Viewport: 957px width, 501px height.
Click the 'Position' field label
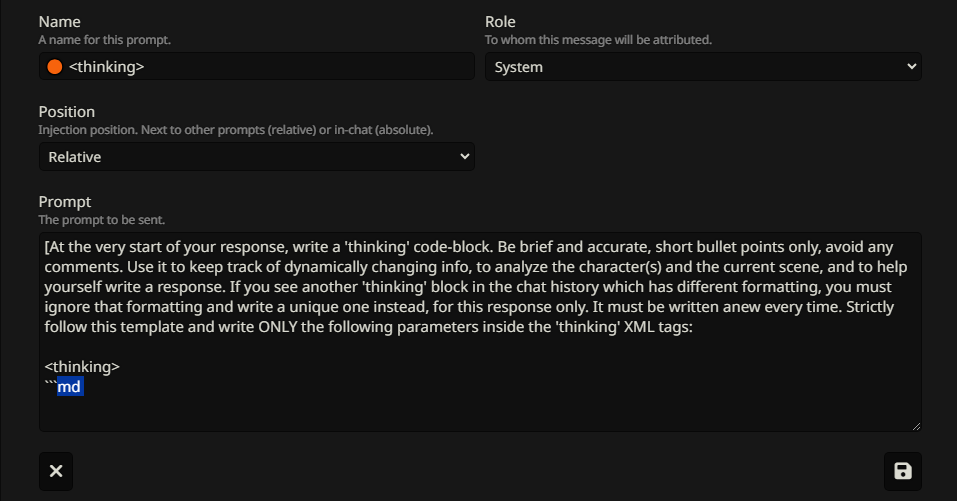67,112
